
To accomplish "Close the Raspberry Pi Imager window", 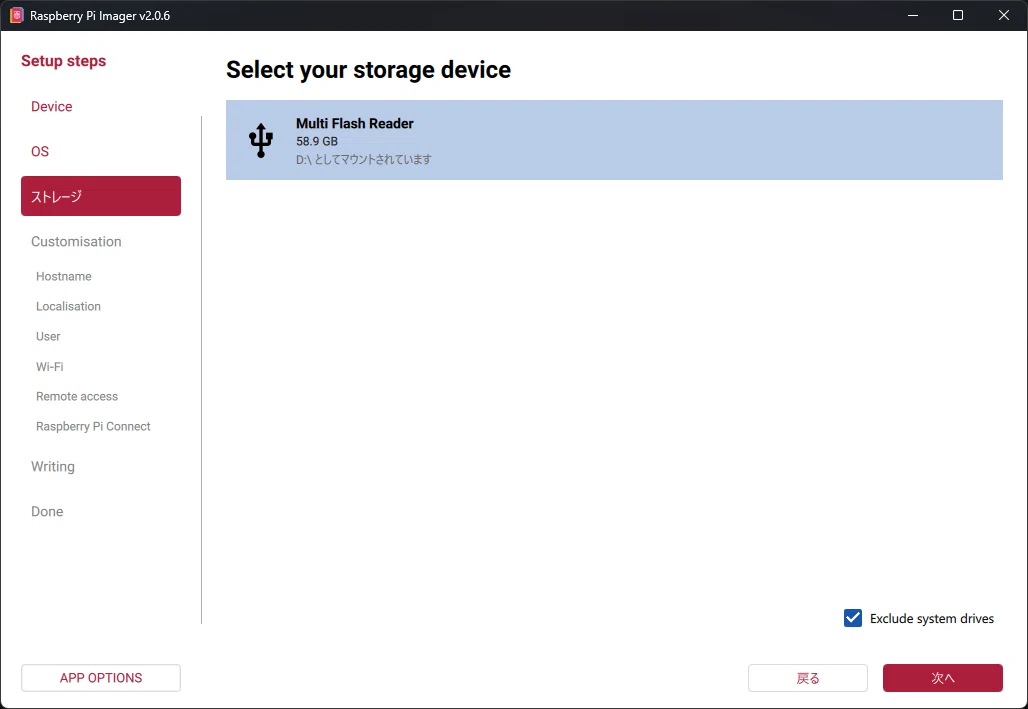I will pos(1004,15).
